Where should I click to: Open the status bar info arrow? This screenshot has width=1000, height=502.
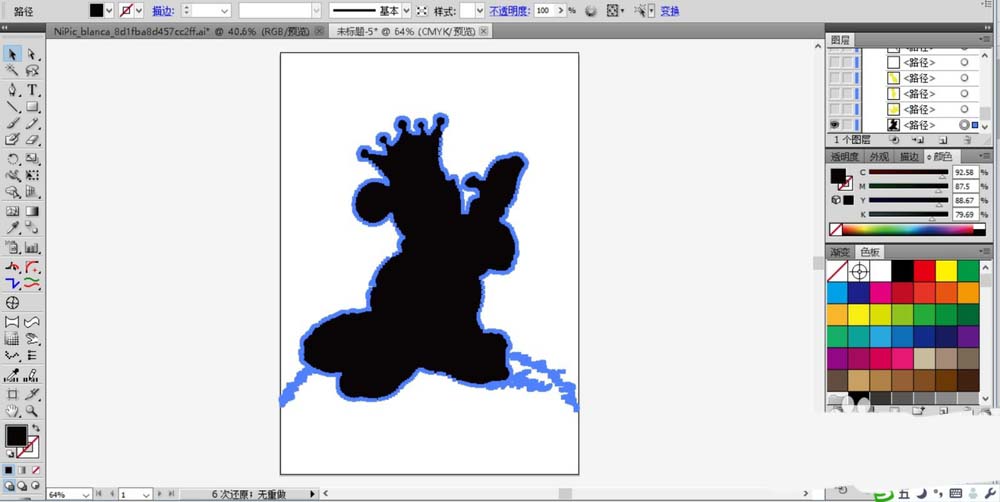click(312, 494)
